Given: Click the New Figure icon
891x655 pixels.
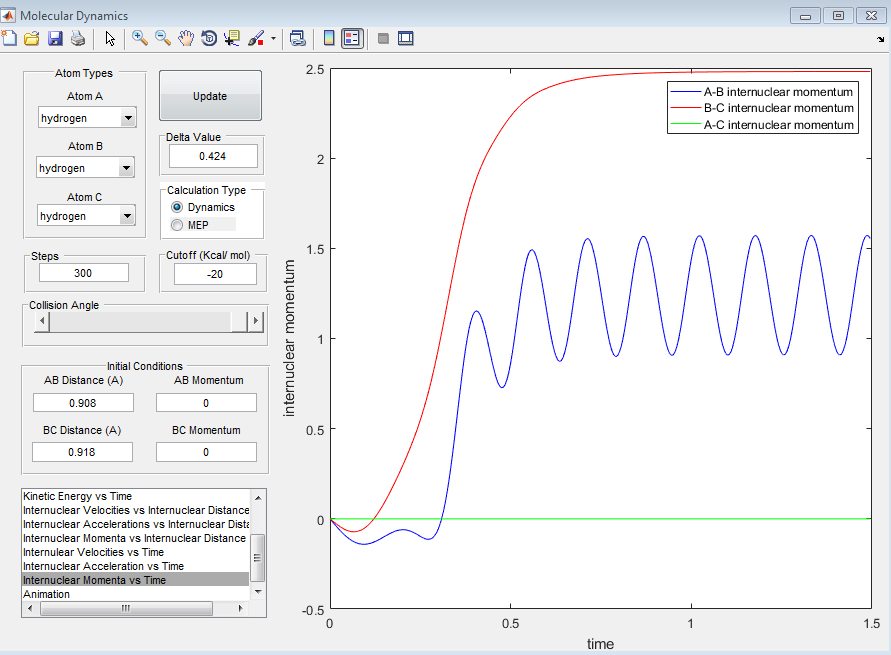Looking at the screenshot, I should [10, 39].
